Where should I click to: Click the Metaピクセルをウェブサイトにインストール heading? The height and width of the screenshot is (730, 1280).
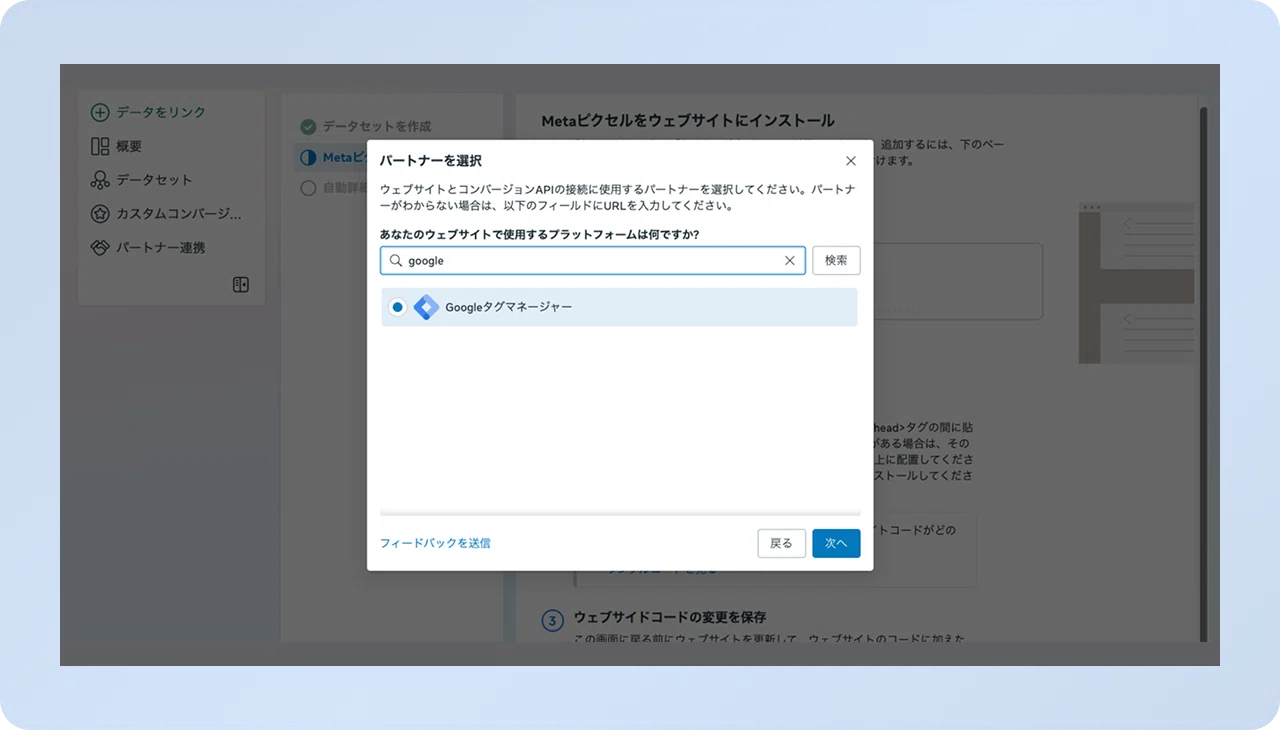click(x=688, y=121)
